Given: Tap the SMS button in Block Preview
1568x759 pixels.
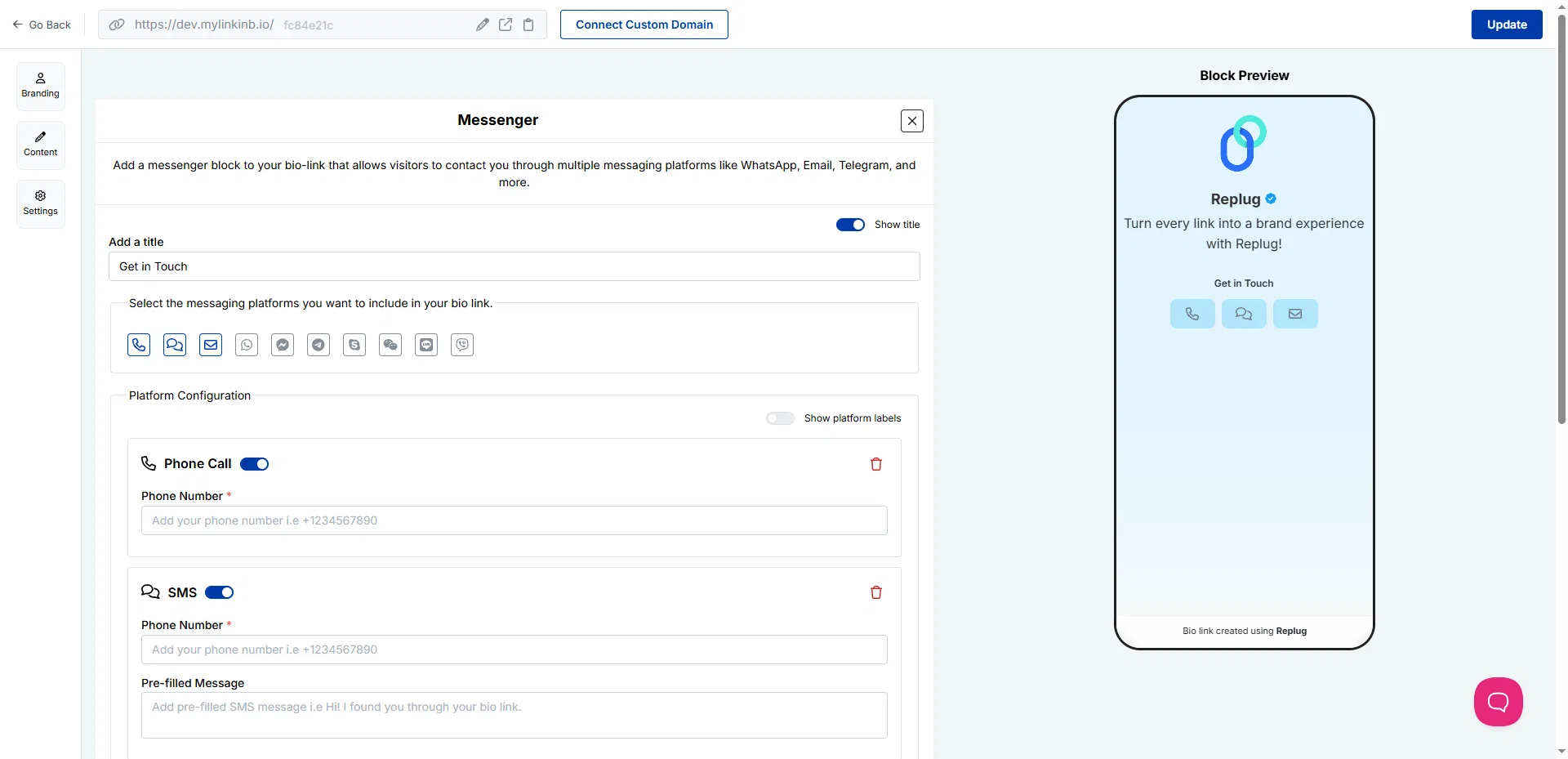Looking at the screenshot, I should coord(1244,314).
